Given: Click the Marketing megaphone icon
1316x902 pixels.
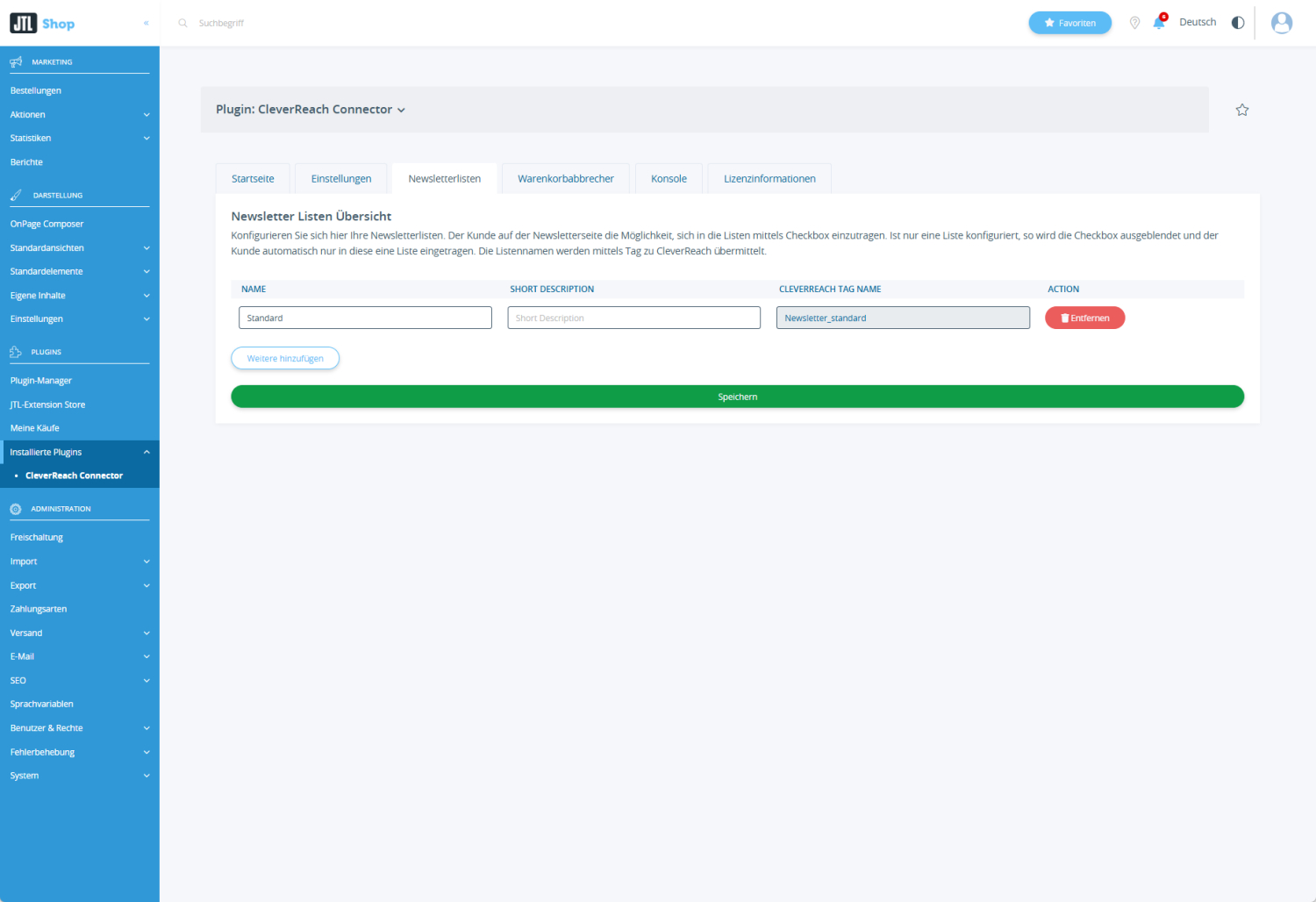Looking at the screenshot, I should point(16,62).
